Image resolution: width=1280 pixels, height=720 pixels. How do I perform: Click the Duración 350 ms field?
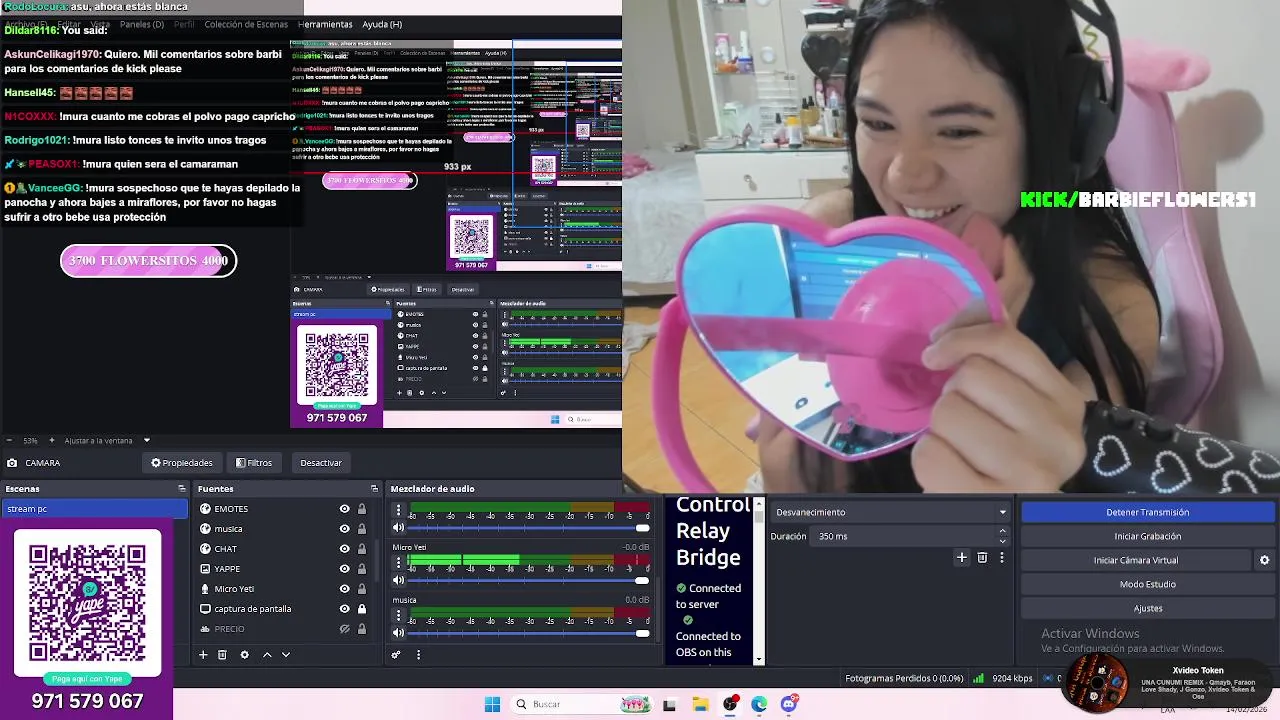(x=910, y=536)
